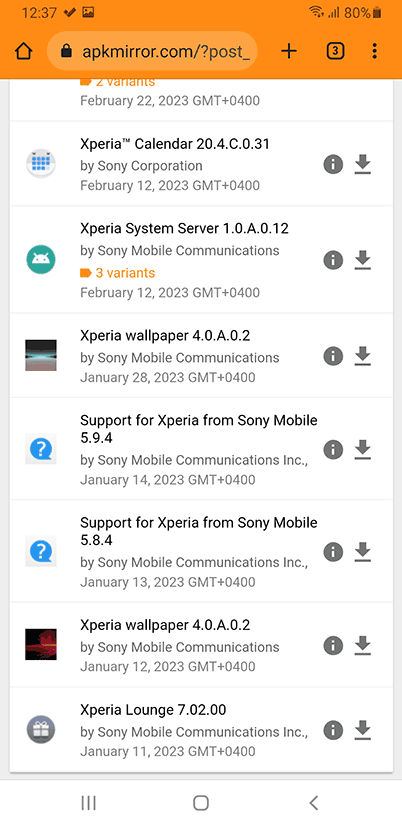Show info for Xperia Lounge 7.02.00
Screen dimensions: 402x826
click(333, 731)
